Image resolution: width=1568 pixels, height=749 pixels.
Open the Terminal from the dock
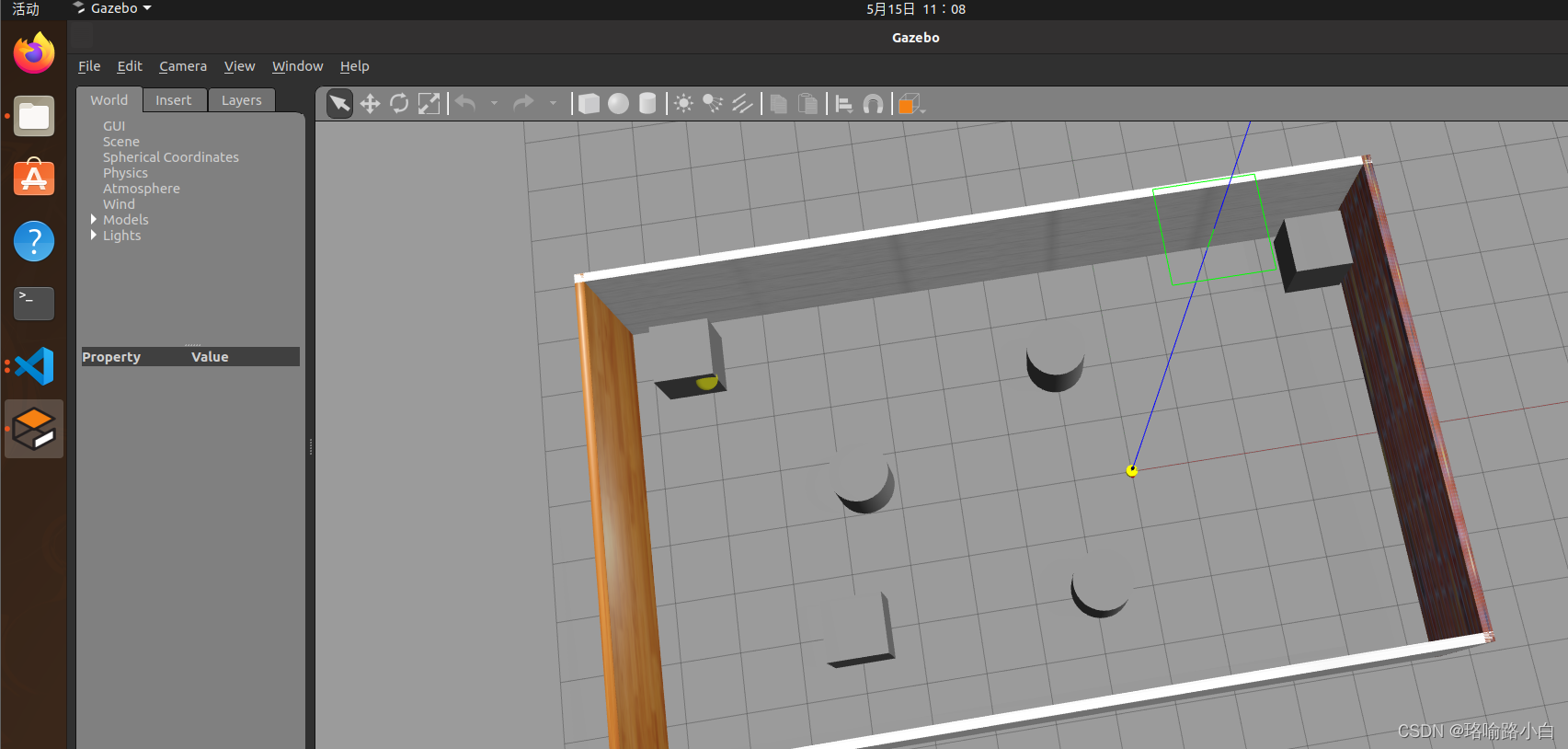coord(34,303)
